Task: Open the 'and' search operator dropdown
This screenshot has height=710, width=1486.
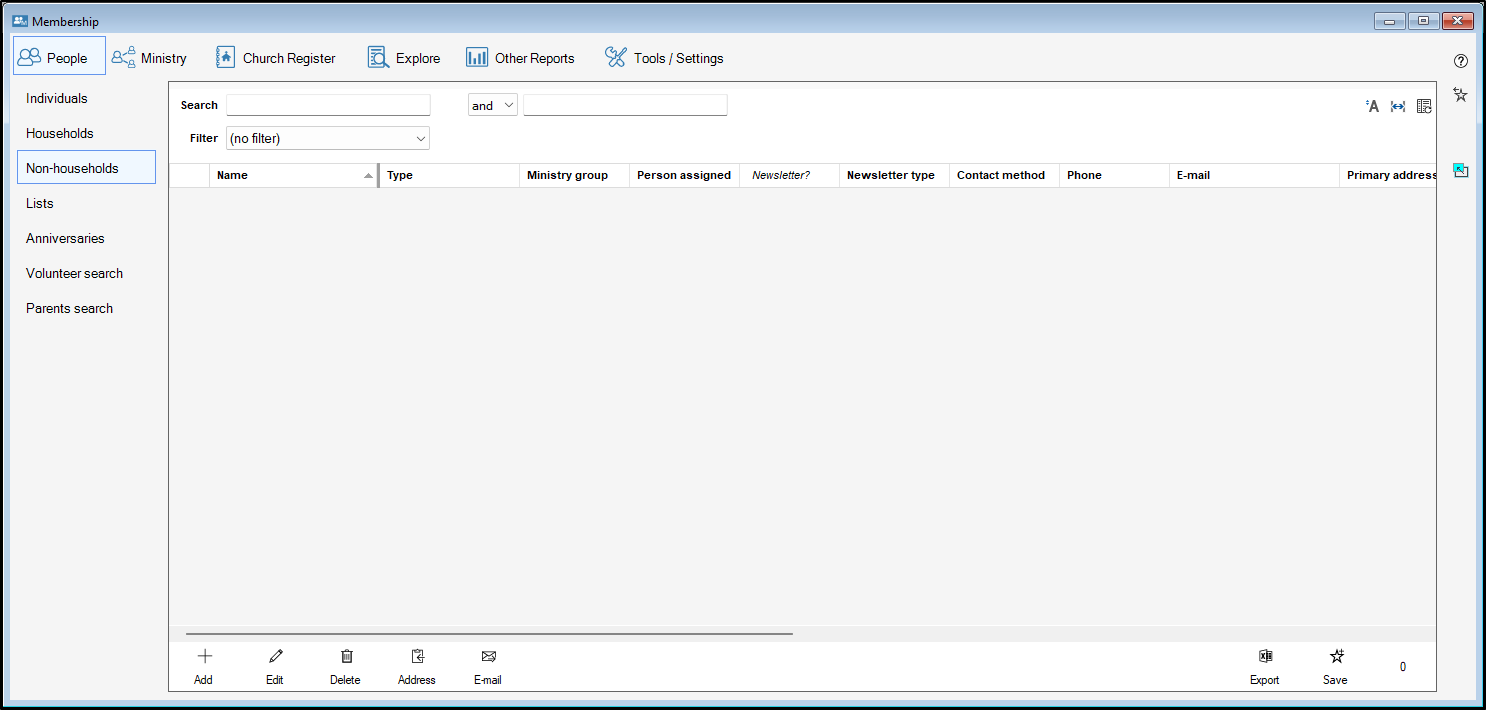Action: pos(493,105)
